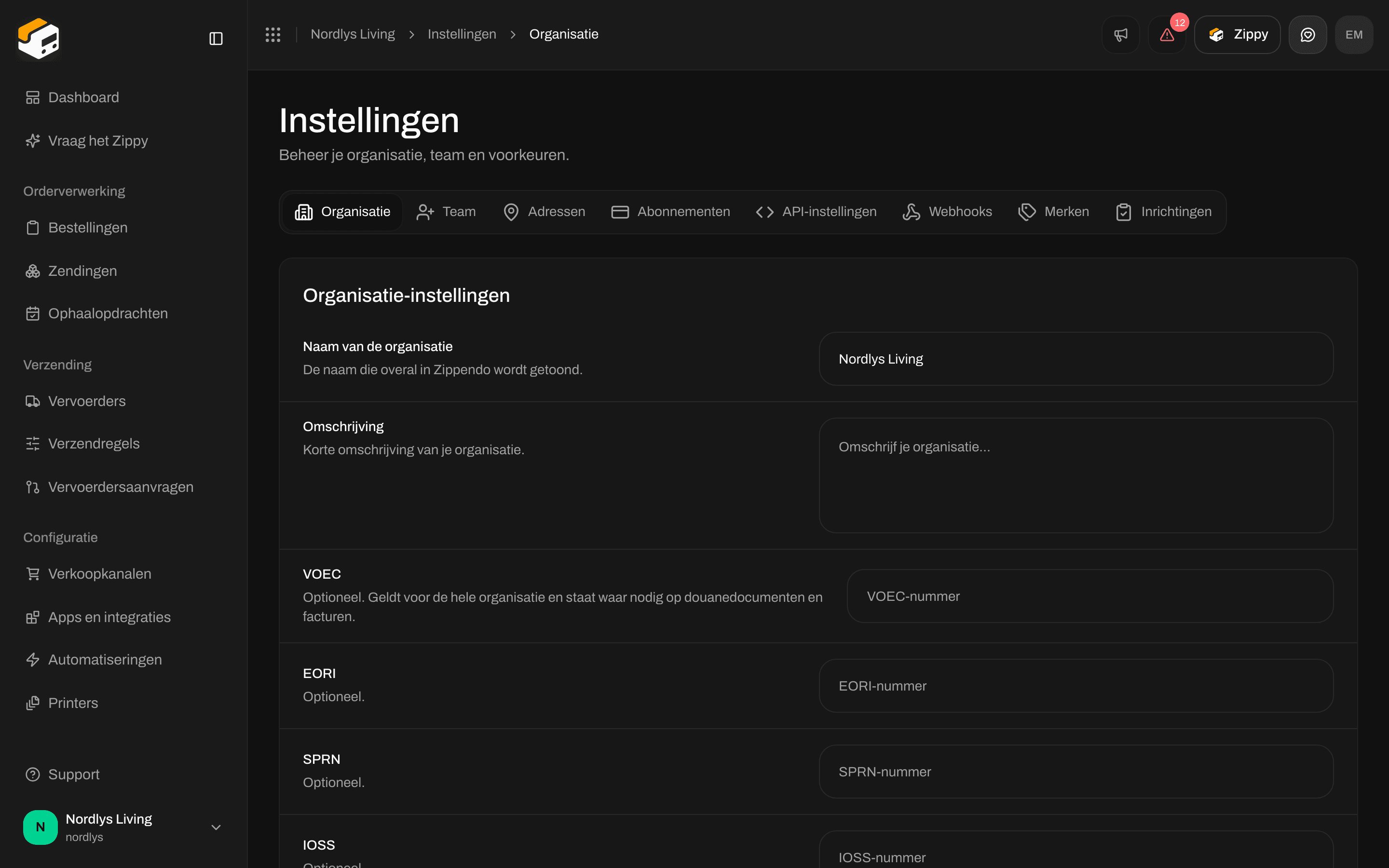Open Bestellingen in sidebar
The image size is (1389, 868).
pyautogui.click(x=123, y=228)
